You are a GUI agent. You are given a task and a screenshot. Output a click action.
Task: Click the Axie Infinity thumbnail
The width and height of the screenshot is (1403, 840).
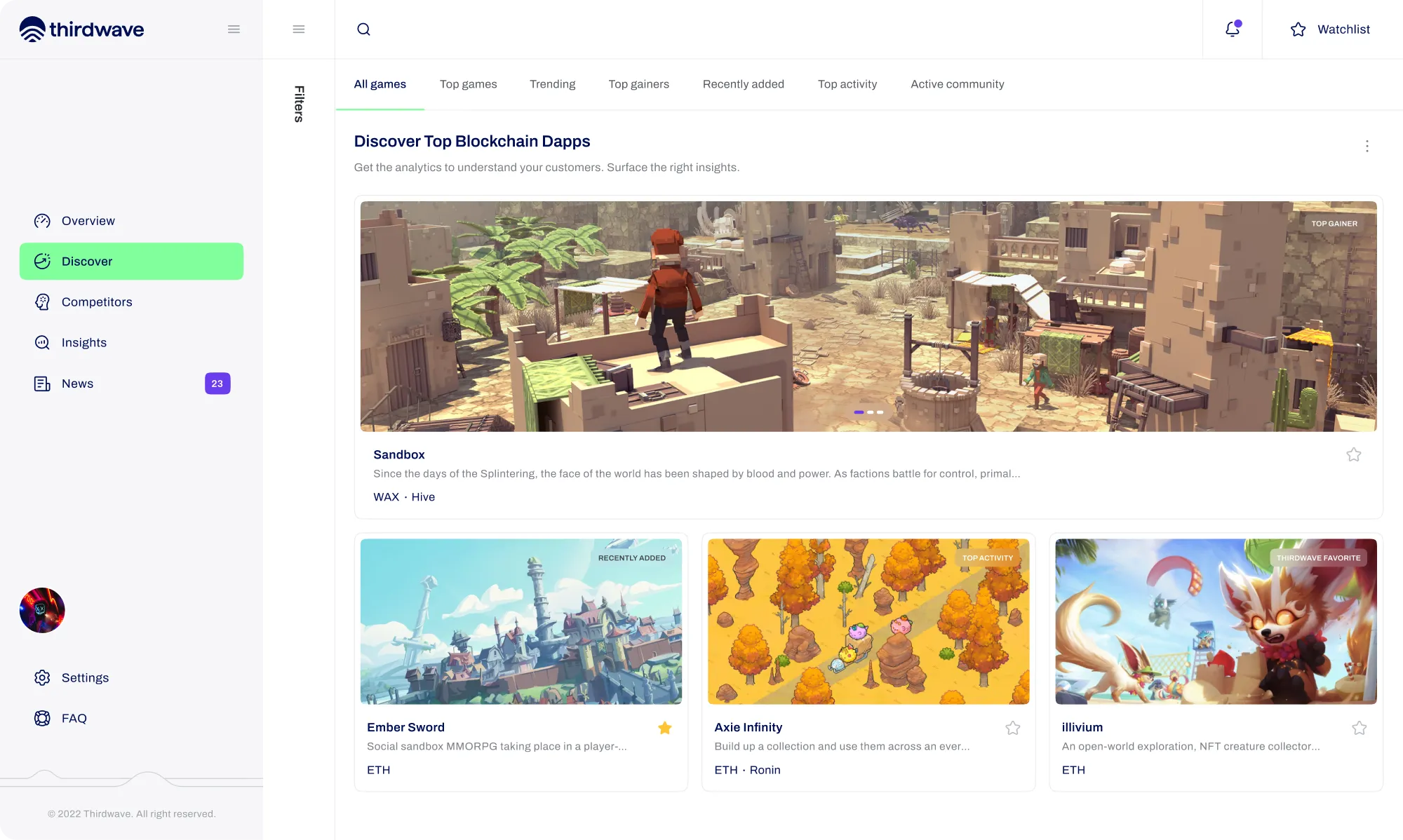868,621
